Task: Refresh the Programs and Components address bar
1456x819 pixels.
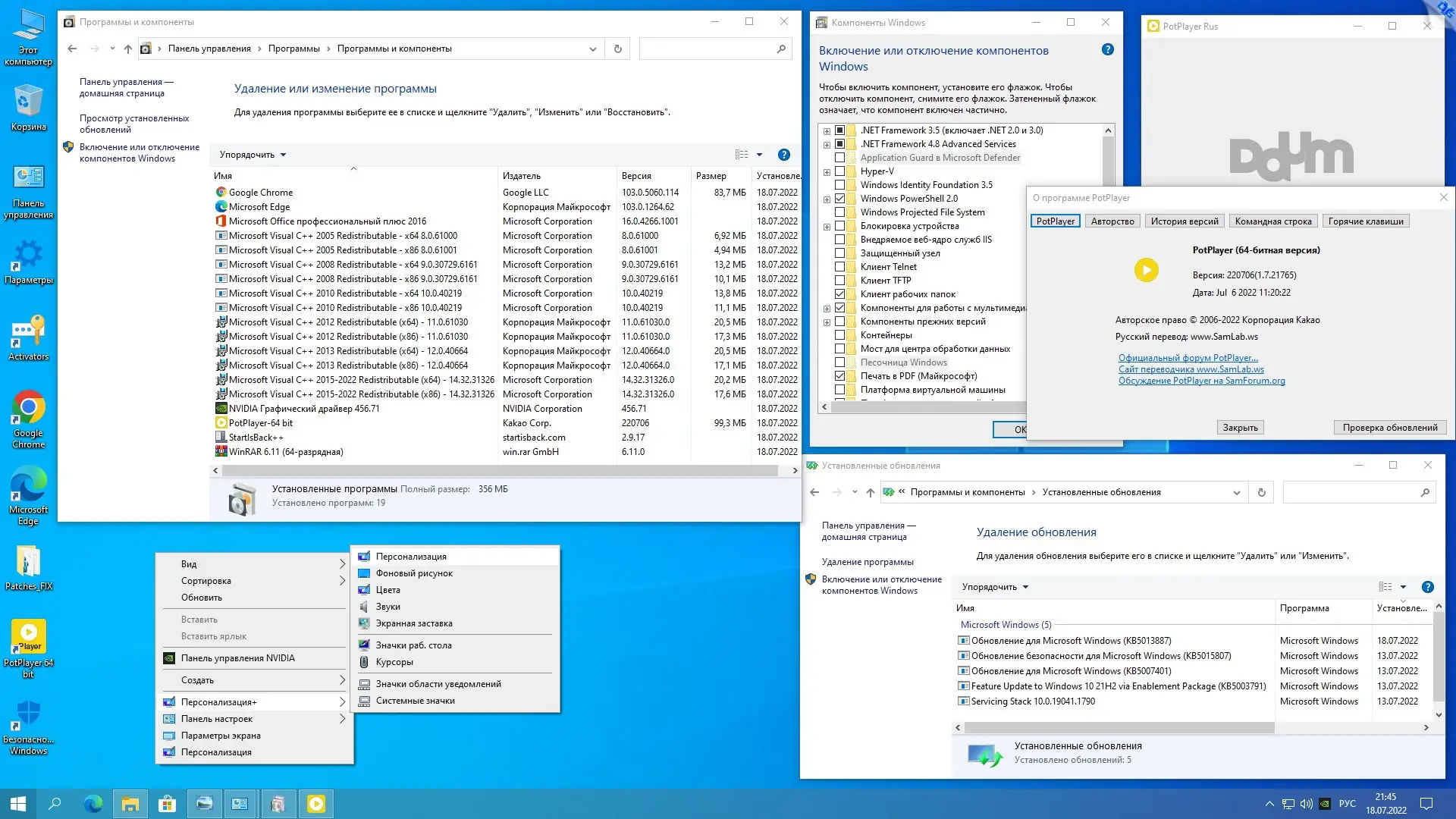Action: [617, 49]
